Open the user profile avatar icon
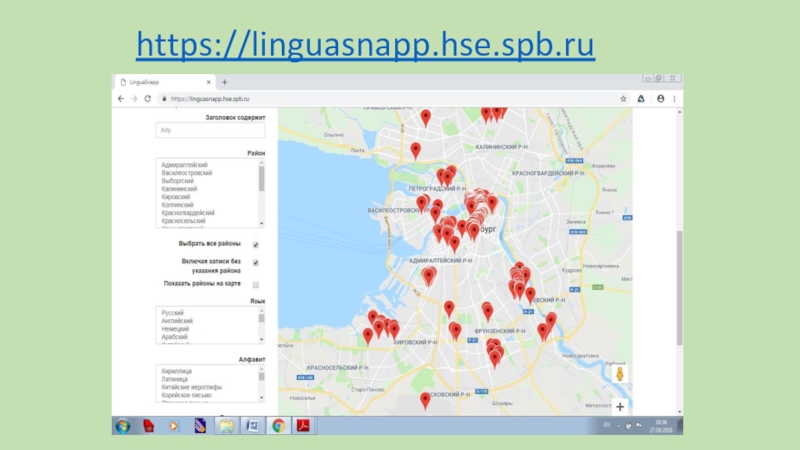Screen dimensions: 800x450 coord(660,99)
